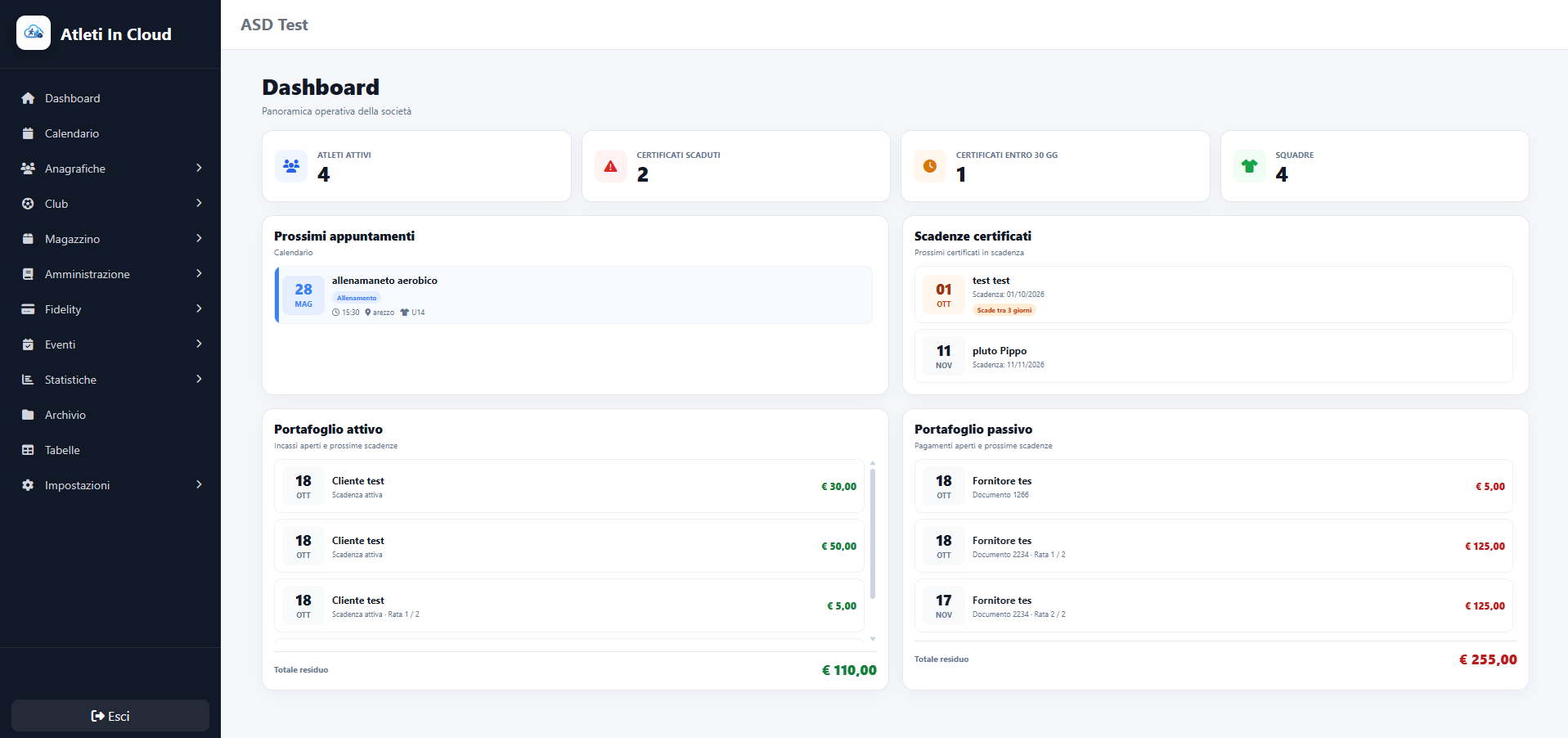
Task: Click the Eventi calendar-check icon
Action: (x=28, y=344)
